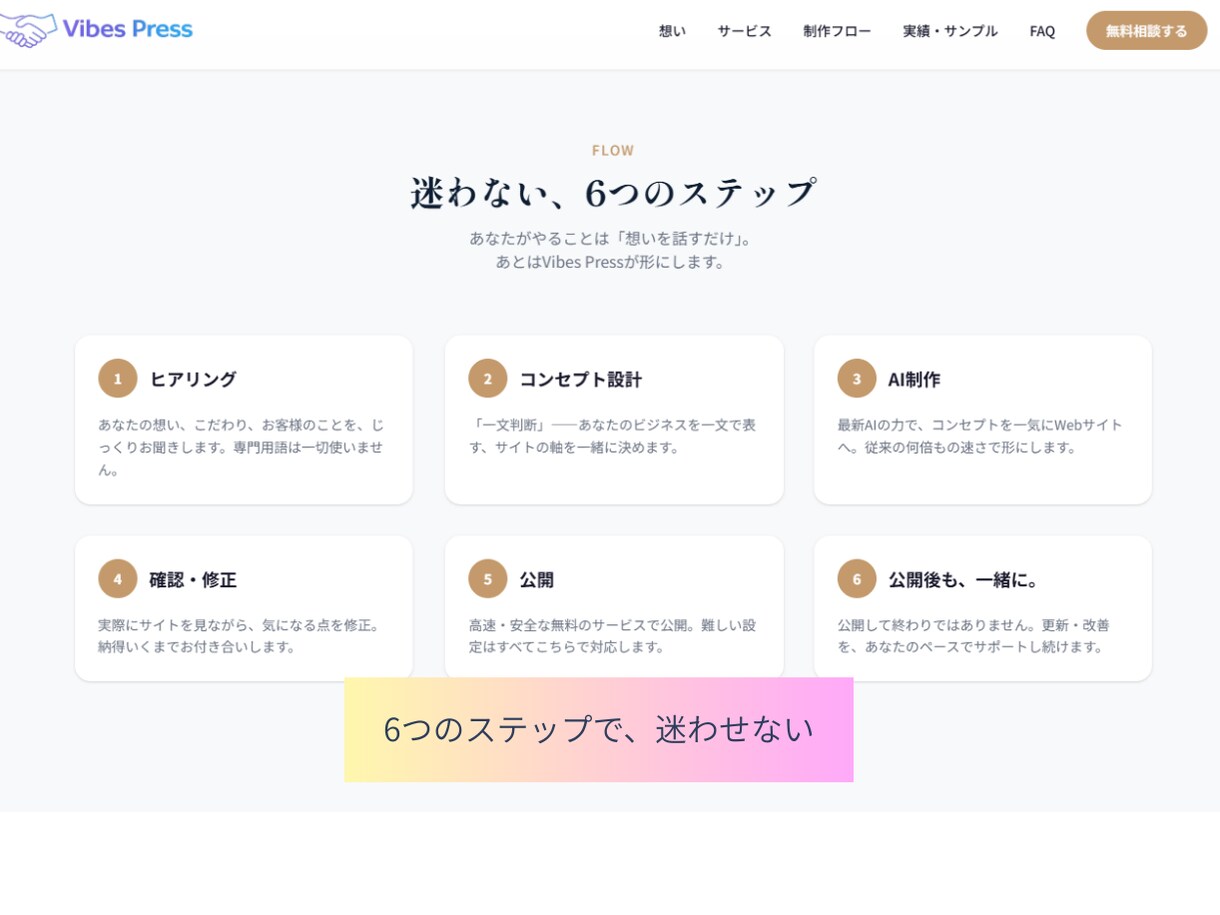This screenshot has height=915, width=1220.
Task: Click the Vibes Press handshake logo
Action: 27,29
